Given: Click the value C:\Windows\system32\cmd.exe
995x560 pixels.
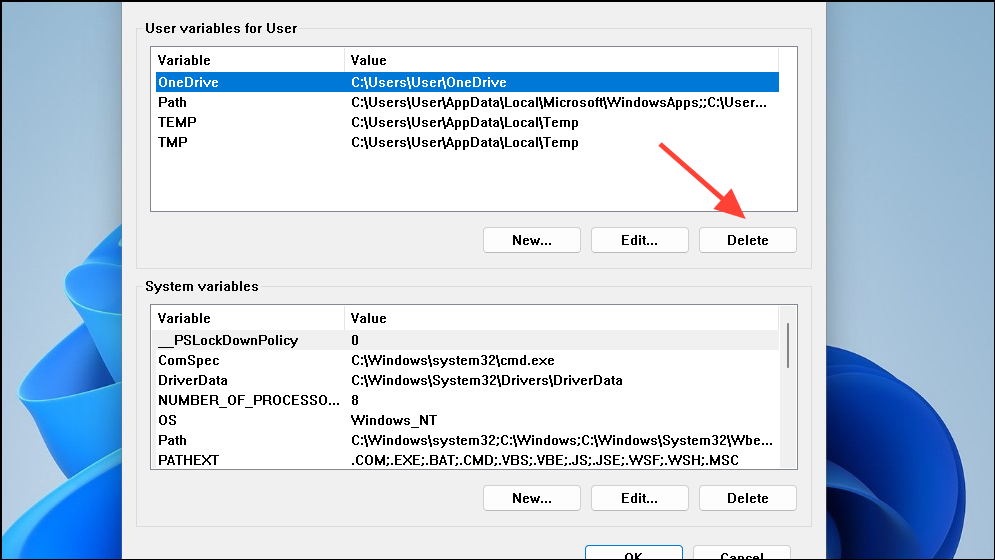Looking at the screenshot, I should (453, 360).
